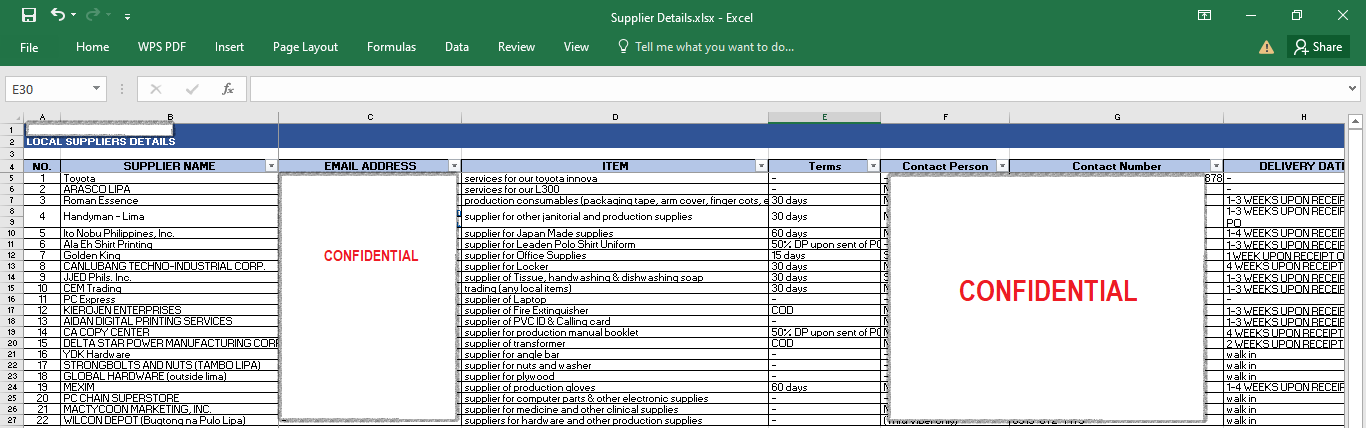Select row 10 header
This screenshot has height=428, width=1366.
12,233
